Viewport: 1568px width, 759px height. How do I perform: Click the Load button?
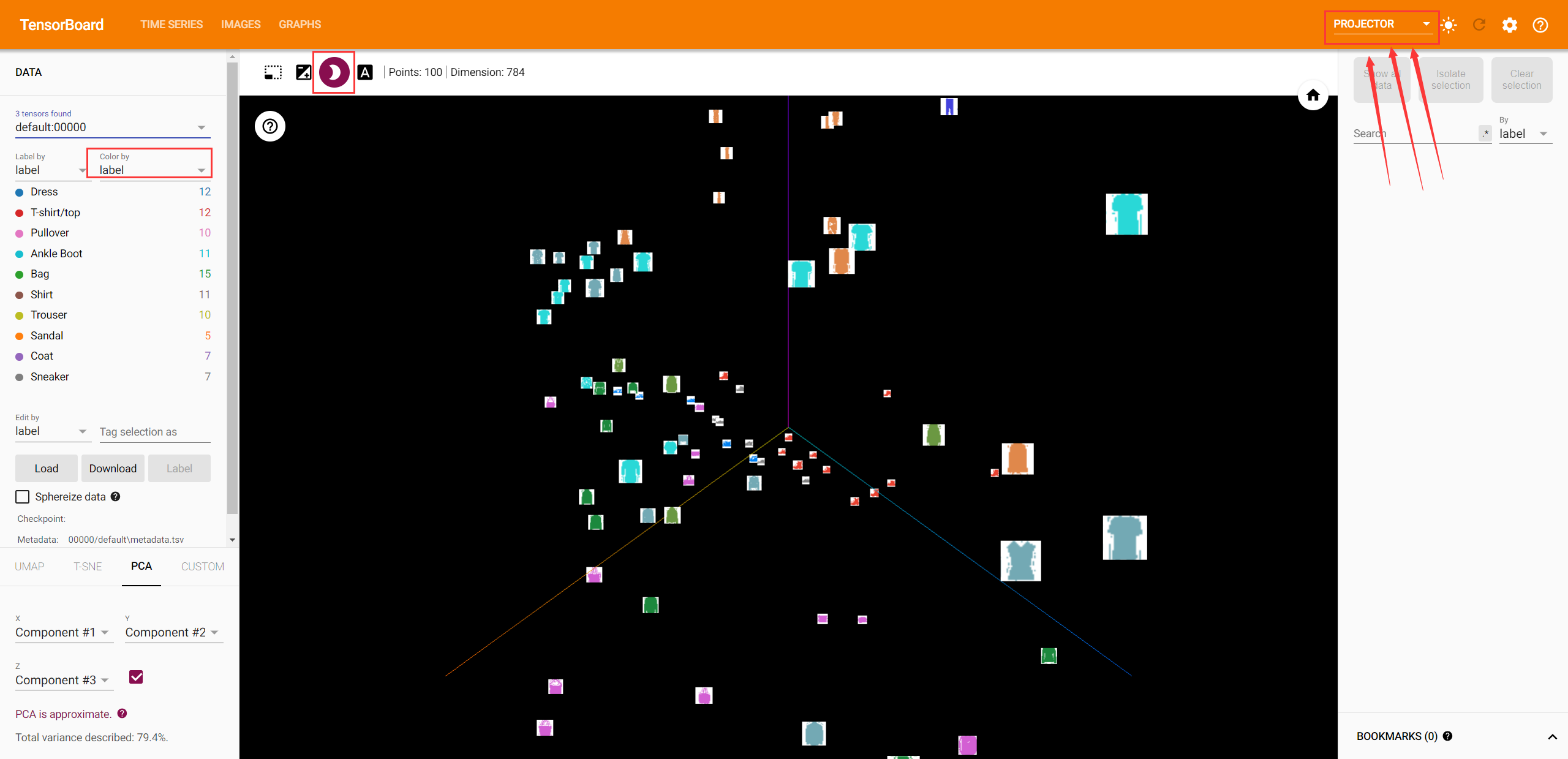[47, 469]
